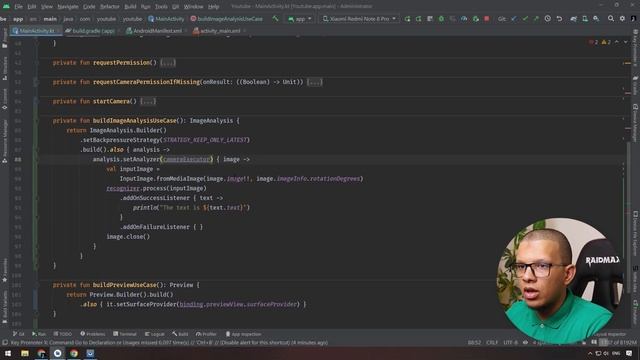Open File Explorer from taskbar
This screenshot has width=640, height=360.
[25, 353]
